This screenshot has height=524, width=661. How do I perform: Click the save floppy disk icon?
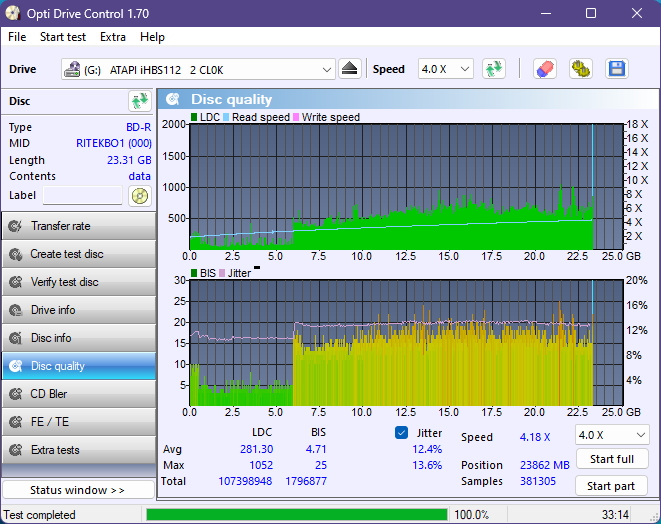(x=617, y=69)
